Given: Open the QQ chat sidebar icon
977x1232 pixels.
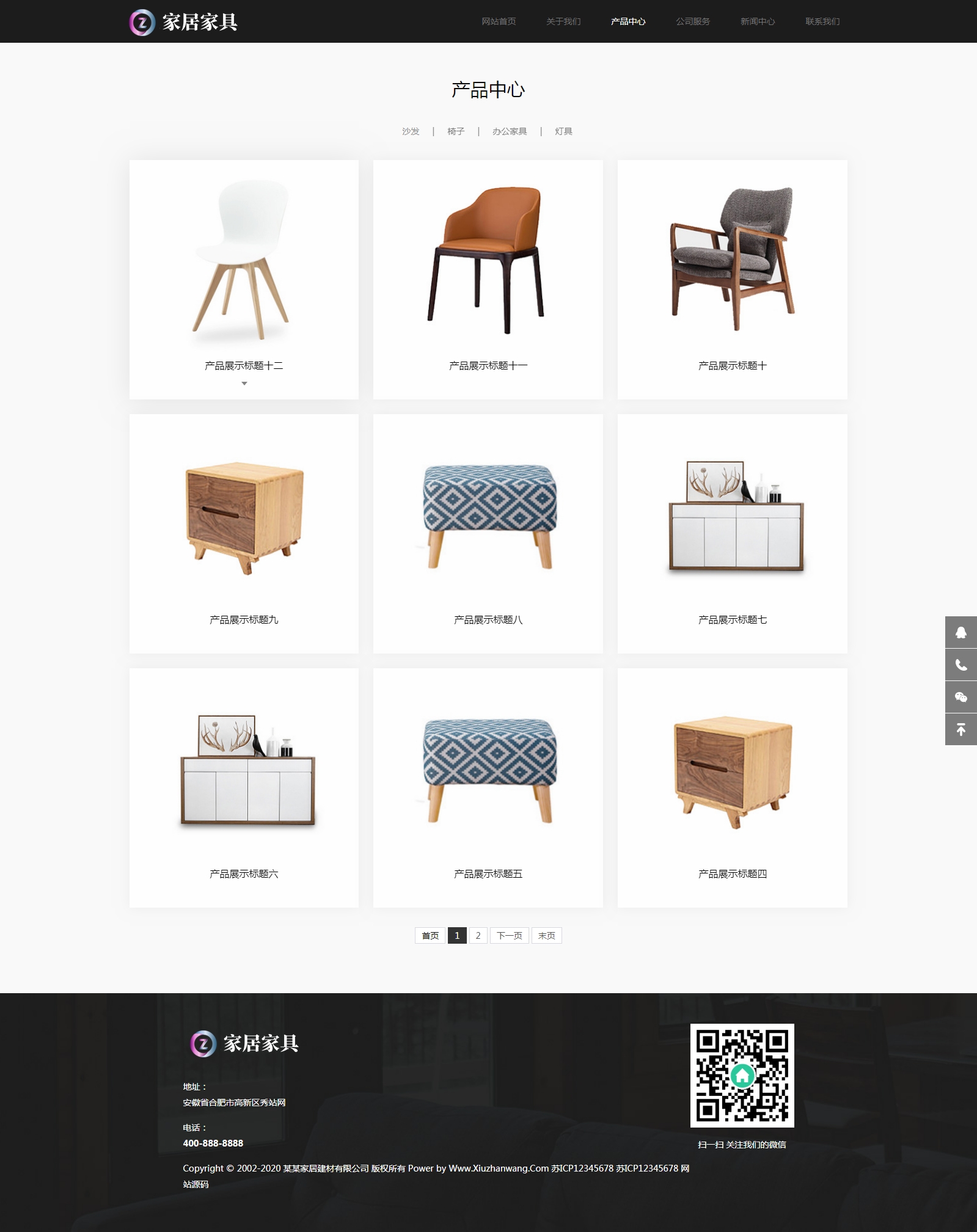Looking at the screenshot, I should click(961, 632).
